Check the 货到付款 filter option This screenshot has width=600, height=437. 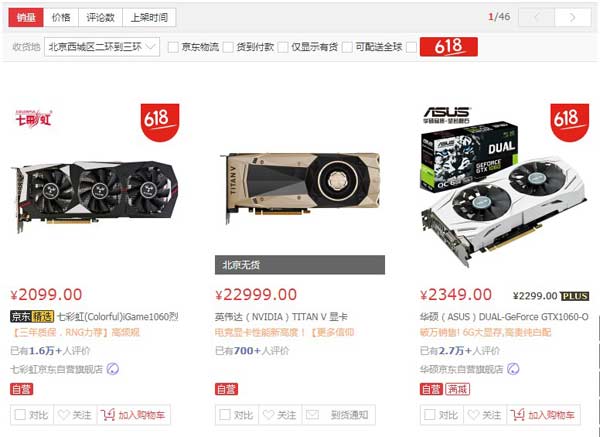(228, 47)
